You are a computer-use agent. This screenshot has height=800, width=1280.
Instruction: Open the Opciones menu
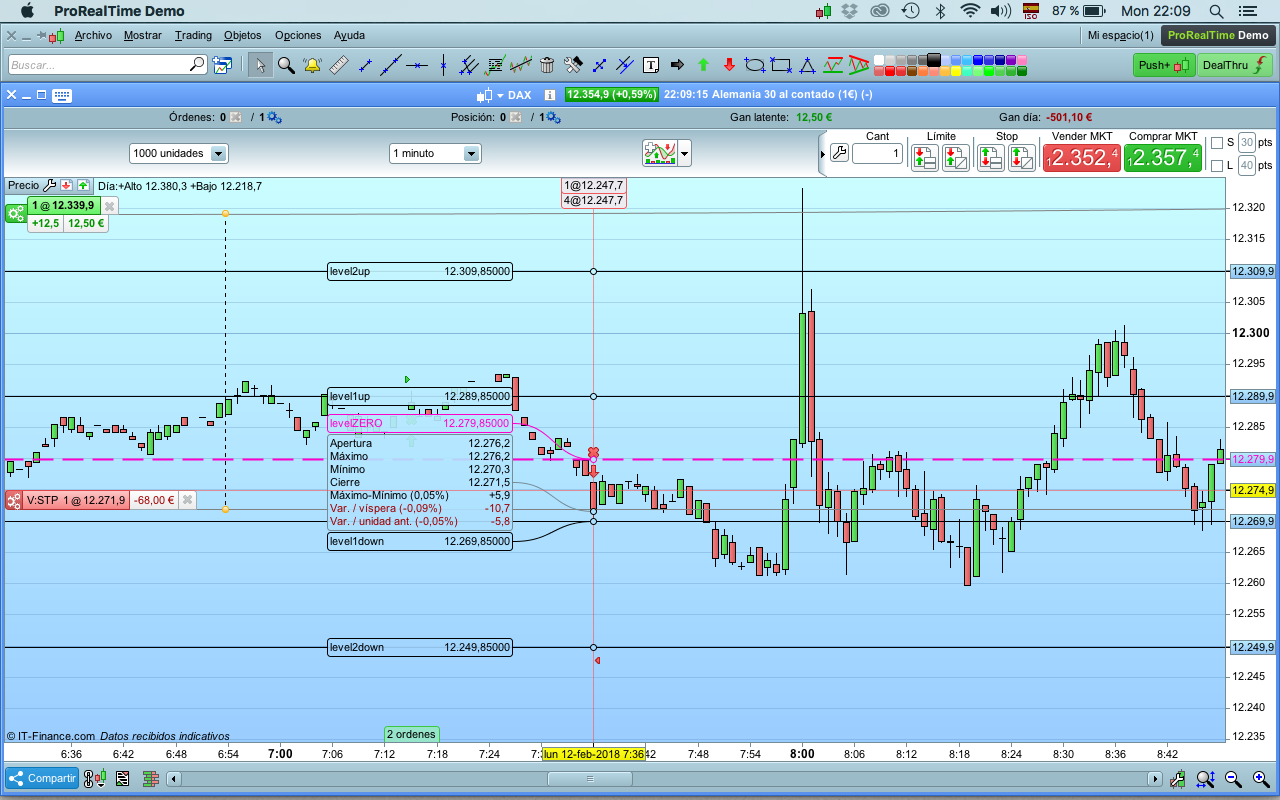(x=298, y=35)
